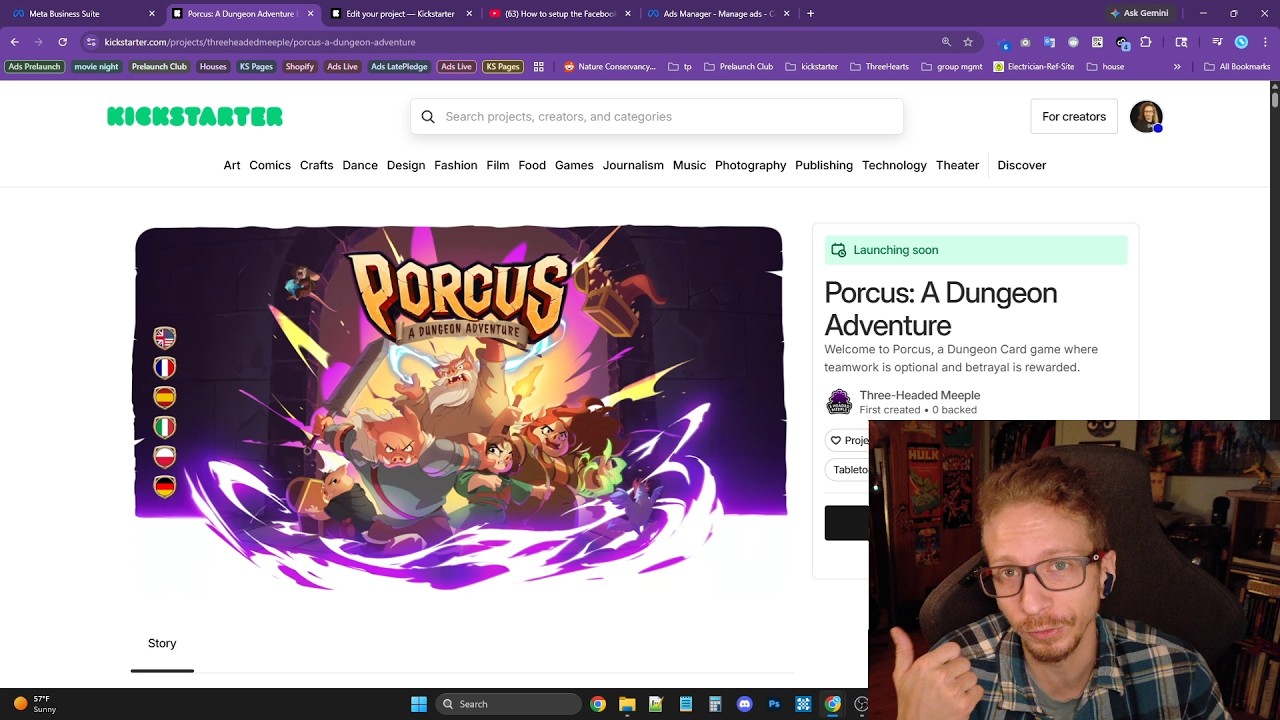Open the Windows Start menu
1280x720 pixels.
[x=419, y=704]
